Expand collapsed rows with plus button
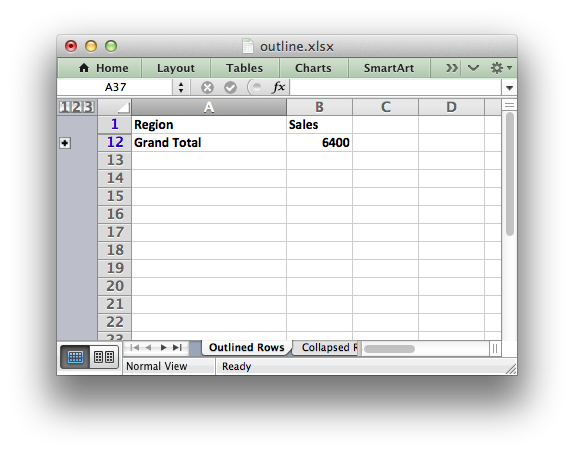Screen dimensions: 574x454 tap(65, 143)
